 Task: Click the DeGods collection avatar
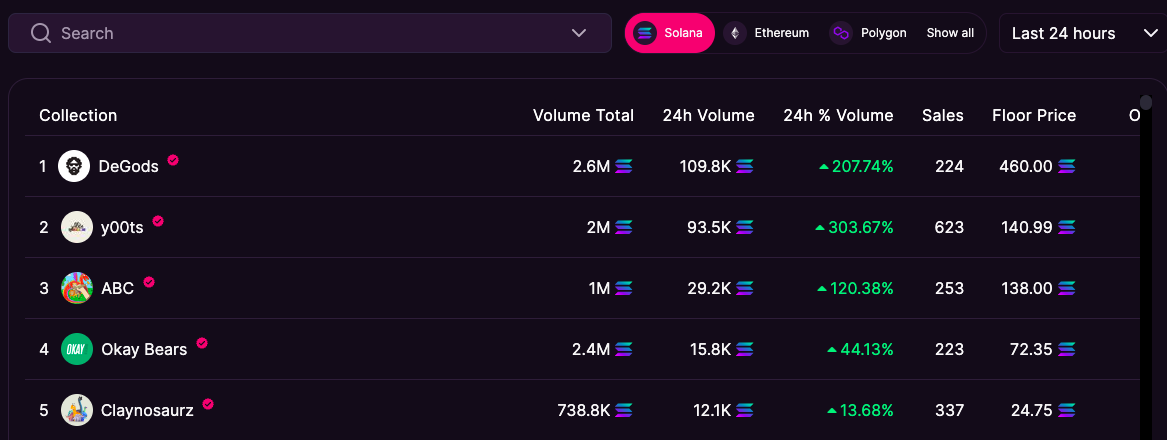click(x=74, y=166)
